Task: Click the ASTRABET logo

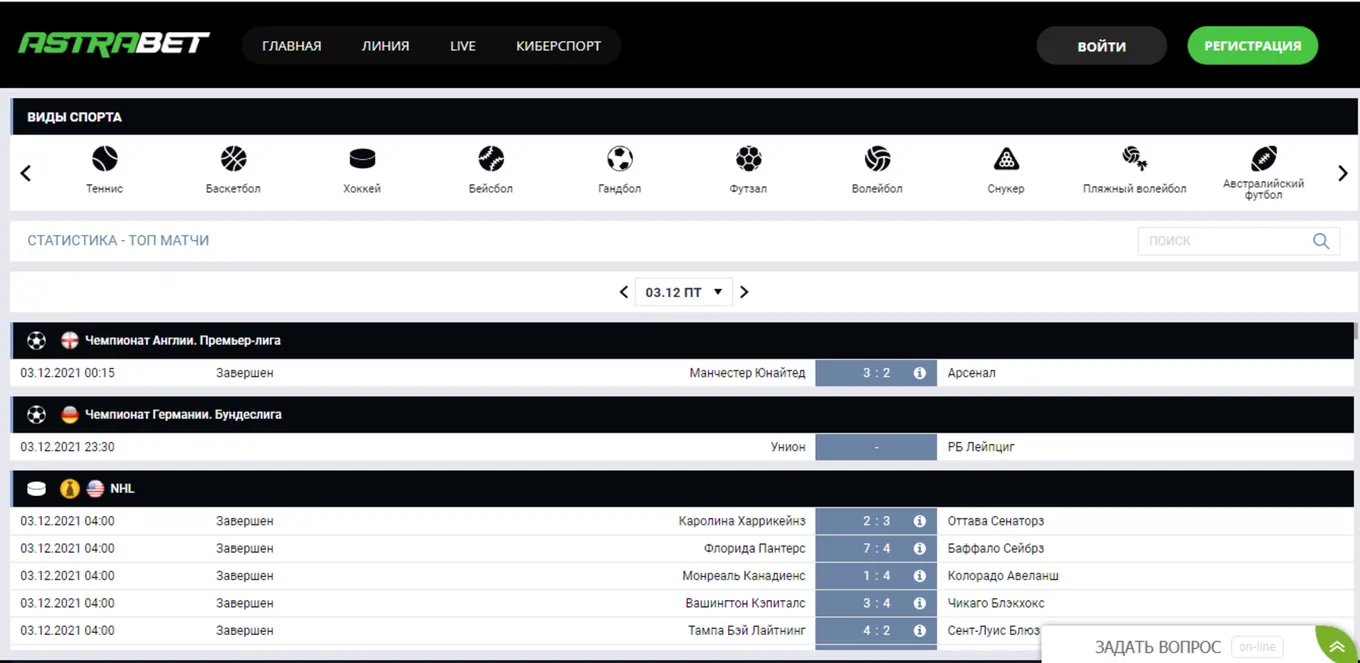Action: (x=114, y=44)
